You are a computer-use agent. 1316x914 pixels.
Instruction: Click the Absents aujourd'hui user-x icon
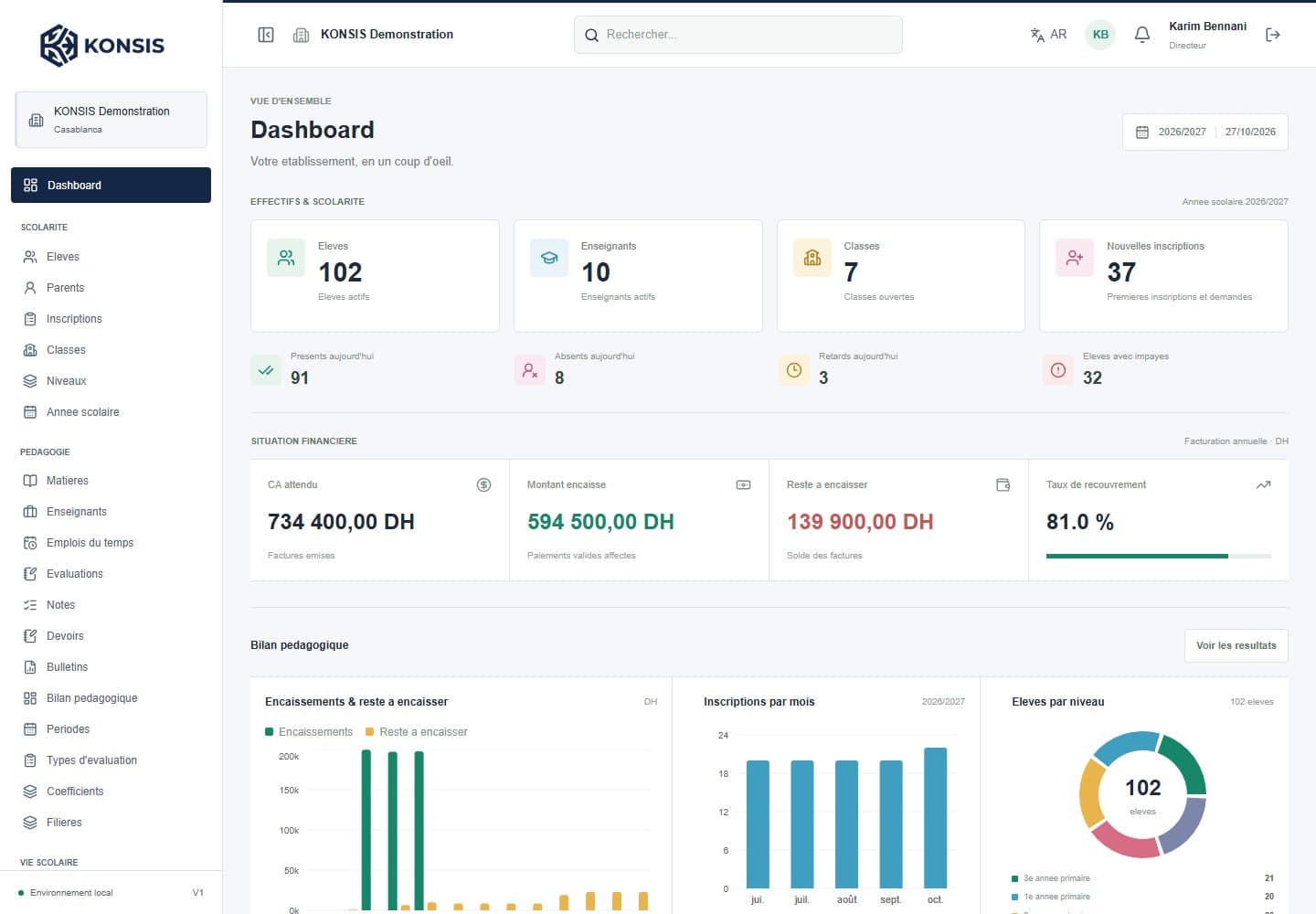tap(530, 370)
